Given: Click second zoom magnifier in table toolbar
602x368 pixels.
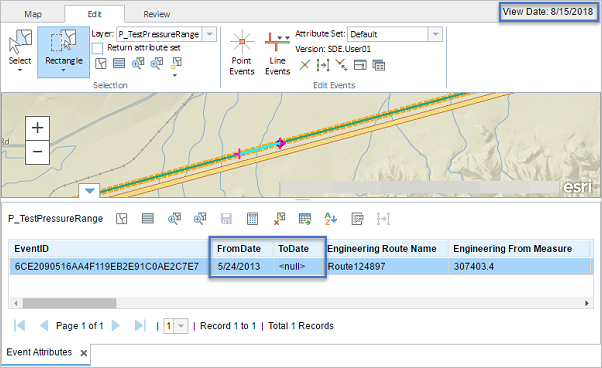Looking at the screenshot, I should [x=200, y=219].
